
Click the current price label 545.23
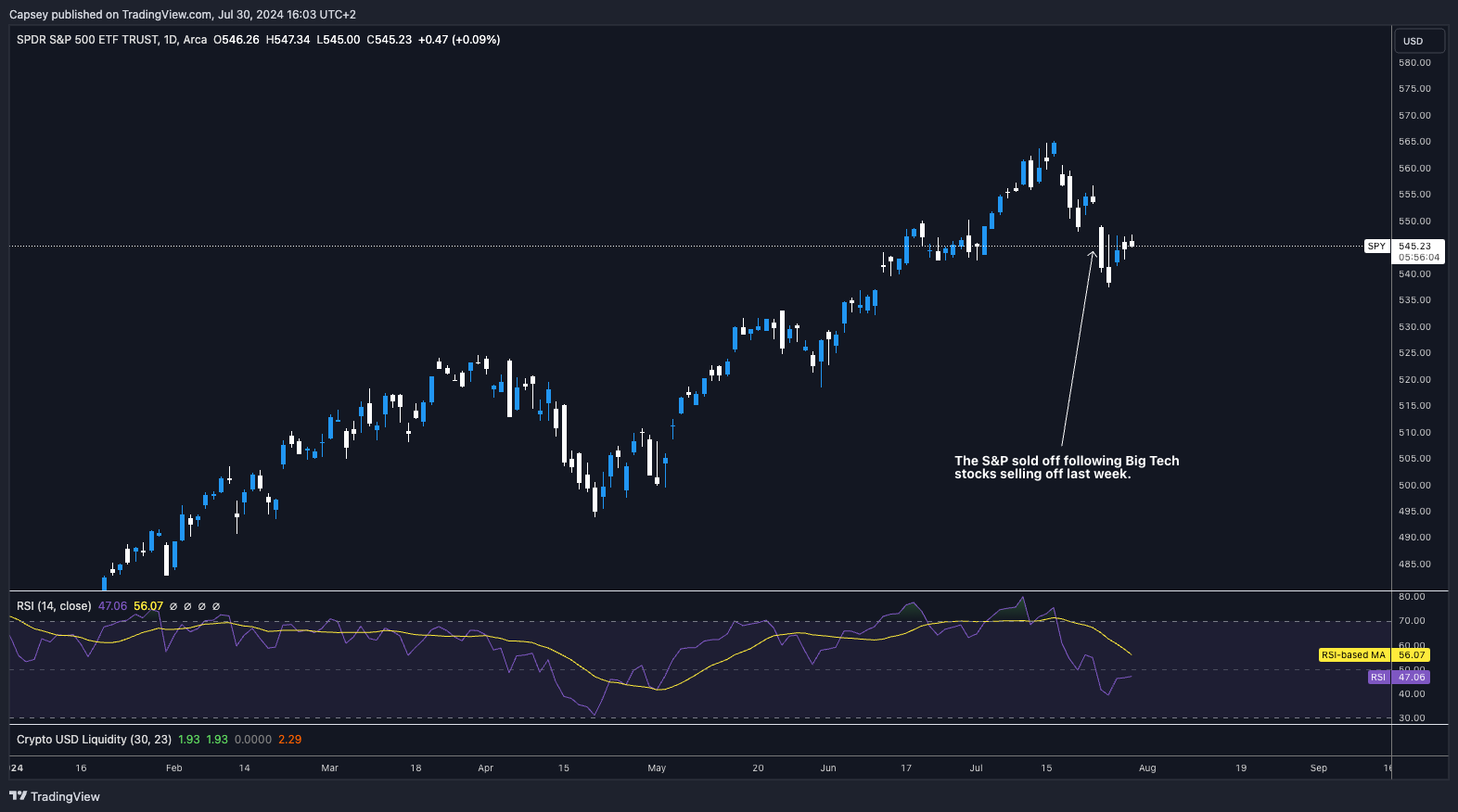tap(1415, 247)
